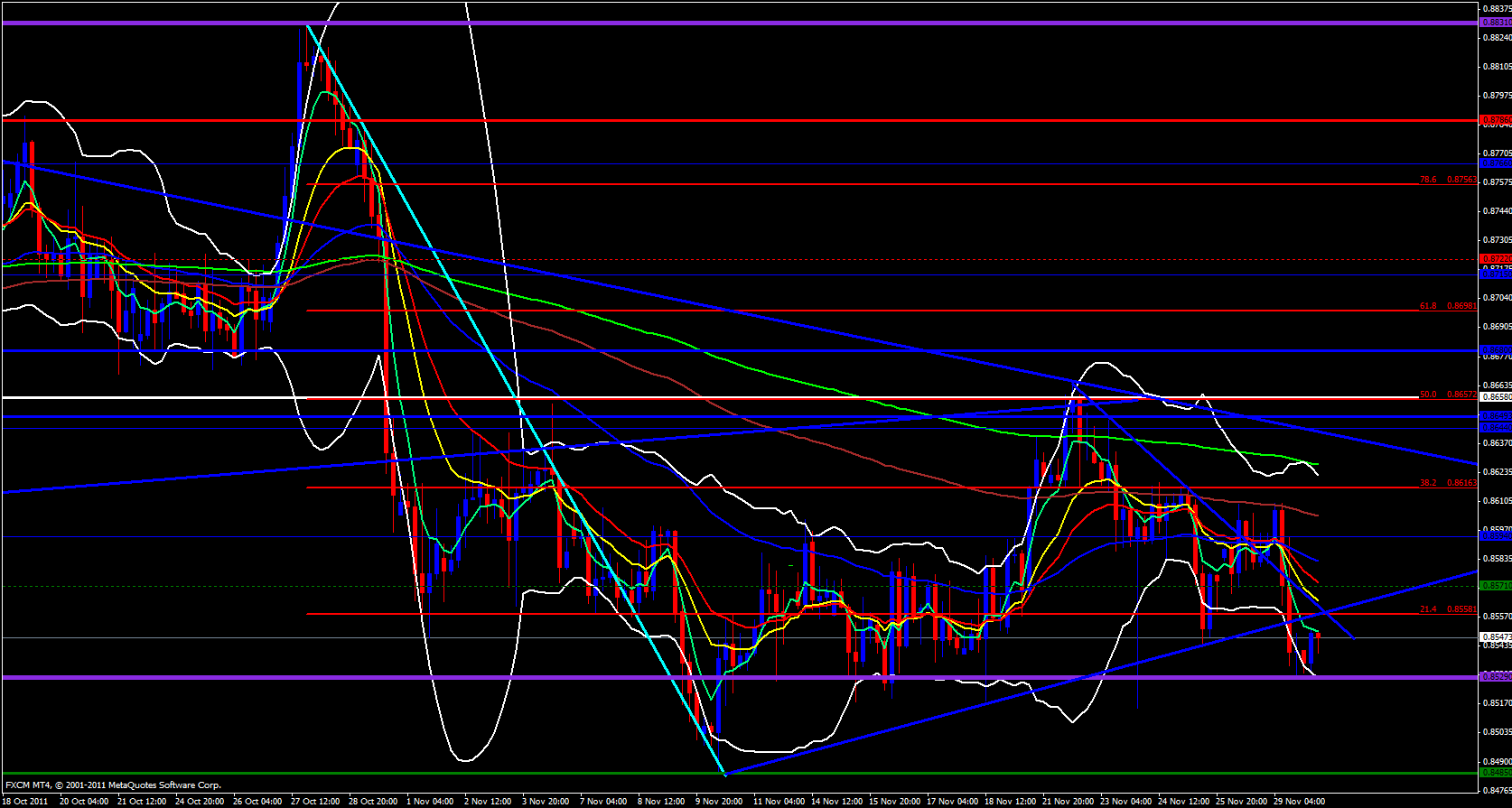This screenshot has height=808, width=1512.
Task: Click the purple 0.85290 support level tag
Action: click(x=1495, y=676)
